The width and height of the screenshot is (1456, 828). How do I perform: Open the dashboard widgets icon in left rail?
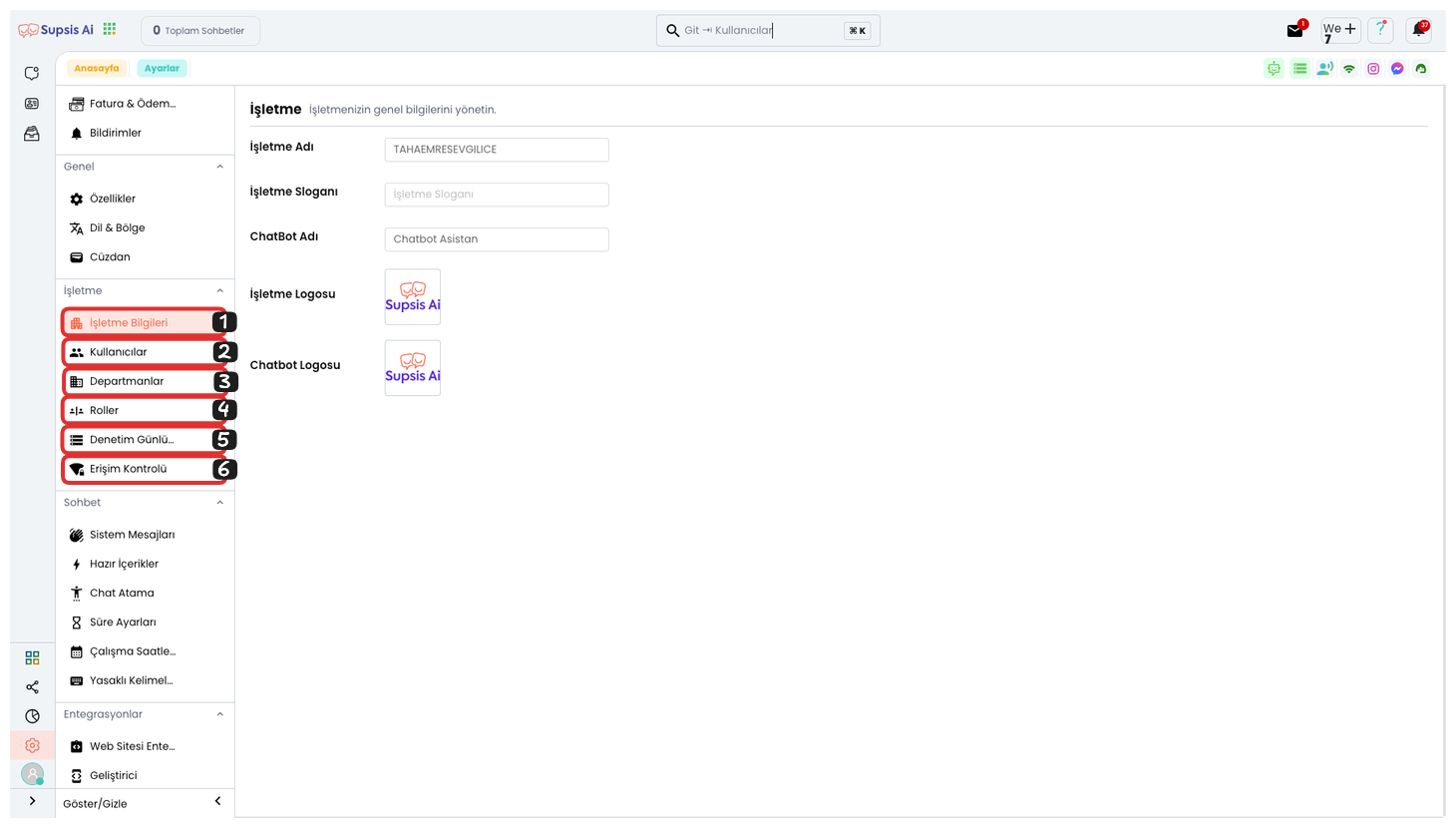pos(32,657)
